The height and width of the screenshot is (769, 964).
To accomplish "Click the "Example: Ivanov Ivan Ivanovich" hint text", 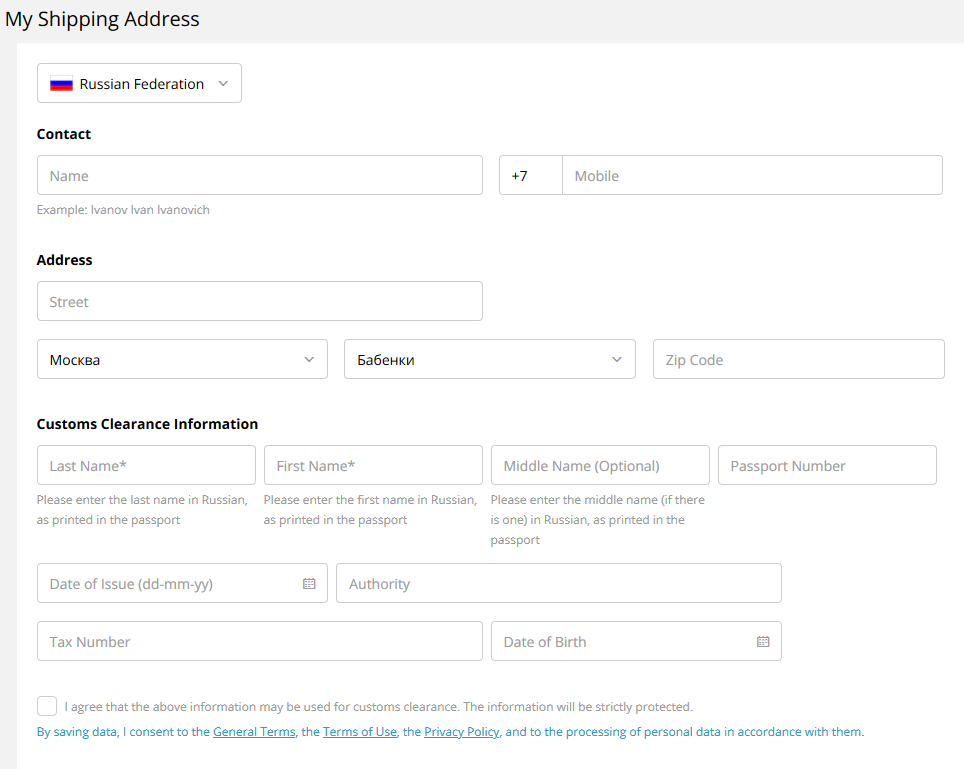I will point(123,210).
